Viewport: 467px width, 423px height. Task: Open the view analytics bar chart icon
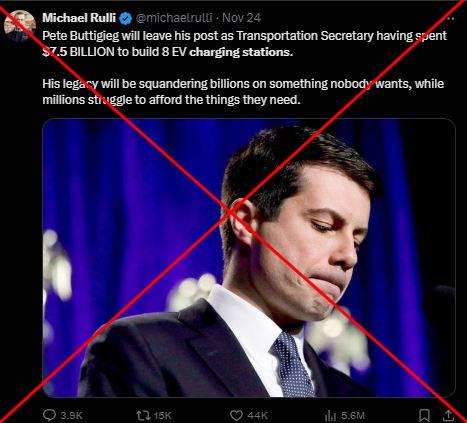coord(330,416)
